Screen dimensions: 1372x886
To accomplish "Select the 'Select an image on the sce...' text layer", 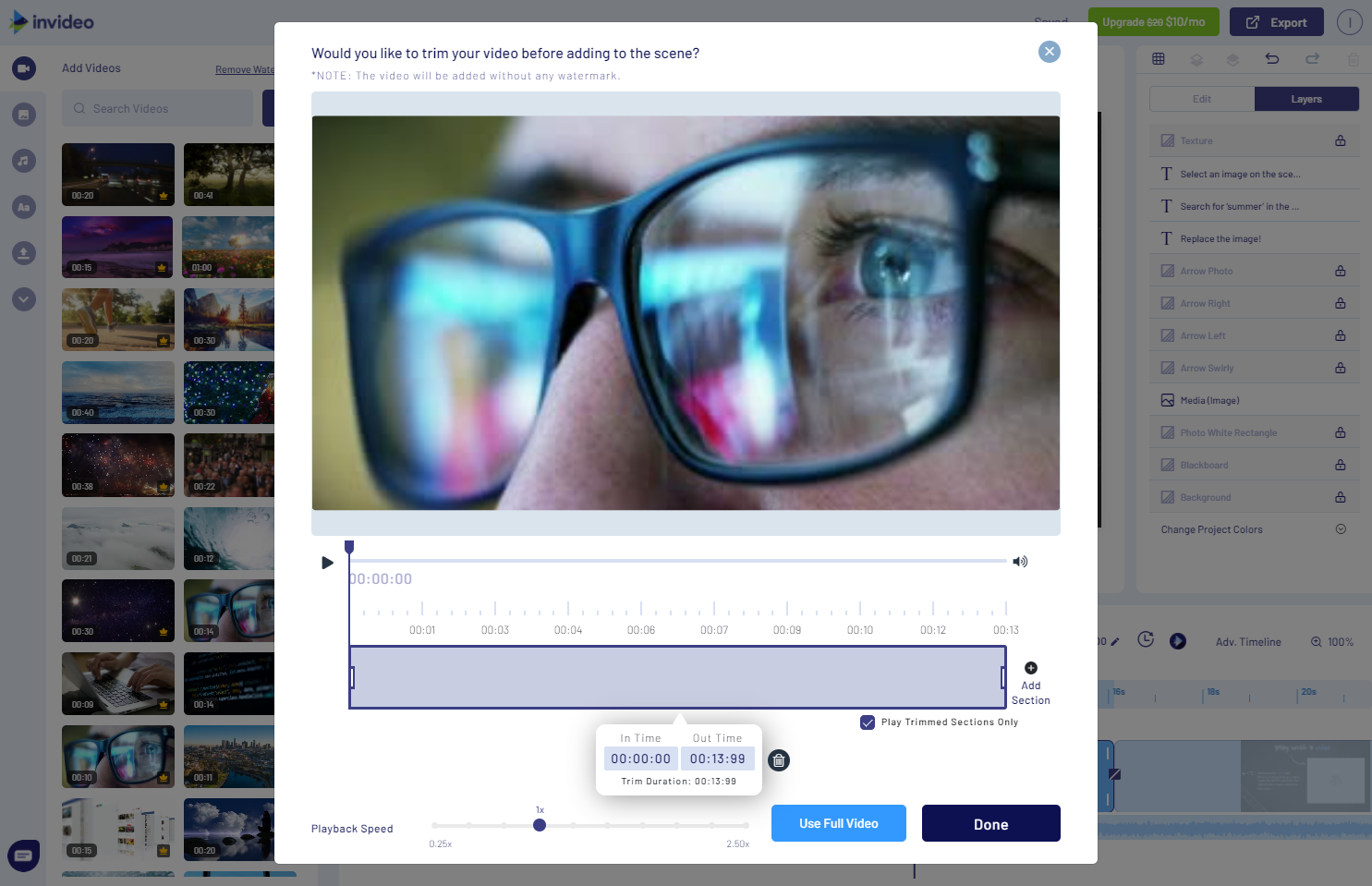I will pyautogui.click(x=1255, y=174).
